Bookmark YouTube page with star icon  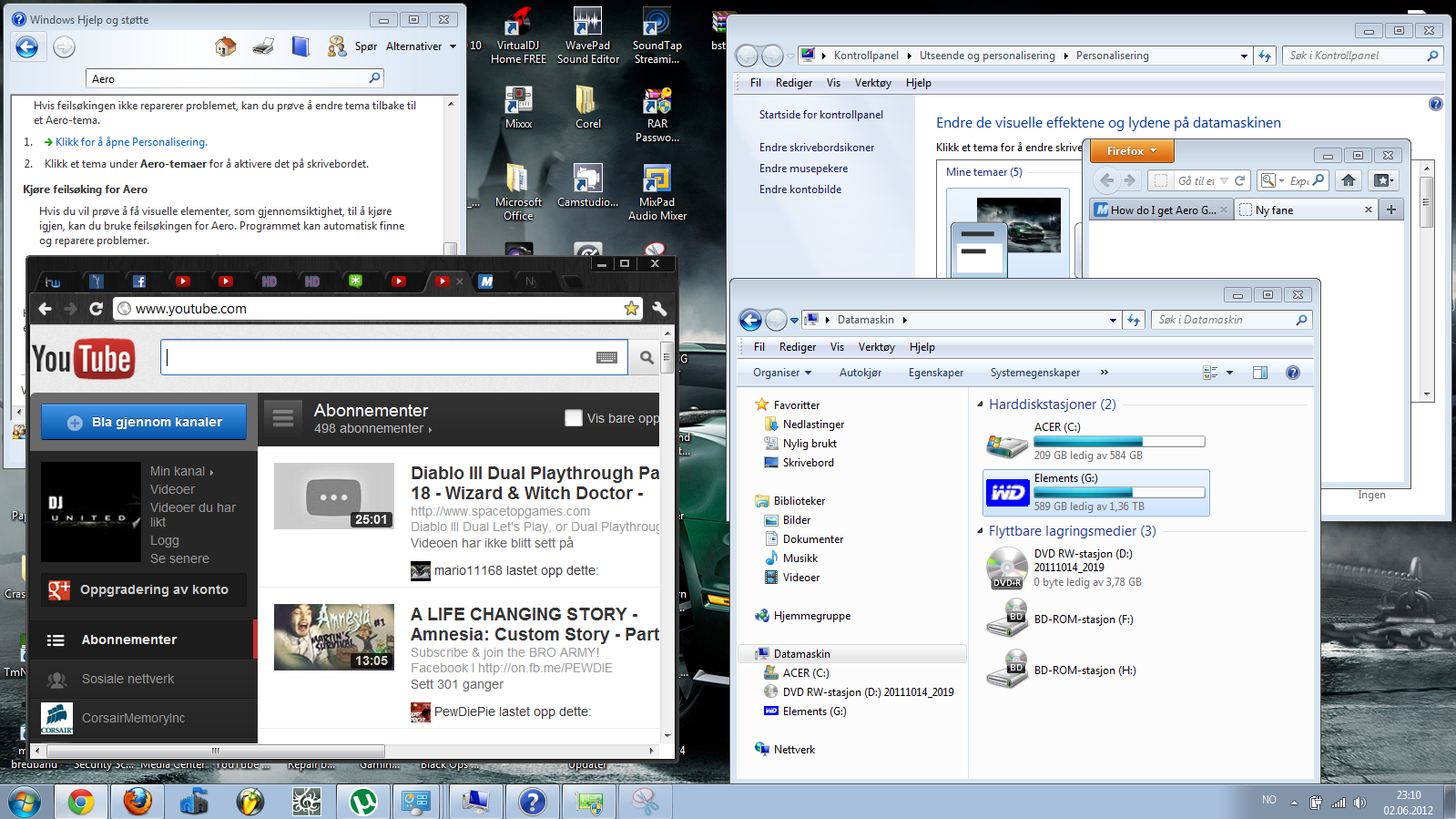coord(631,309)
